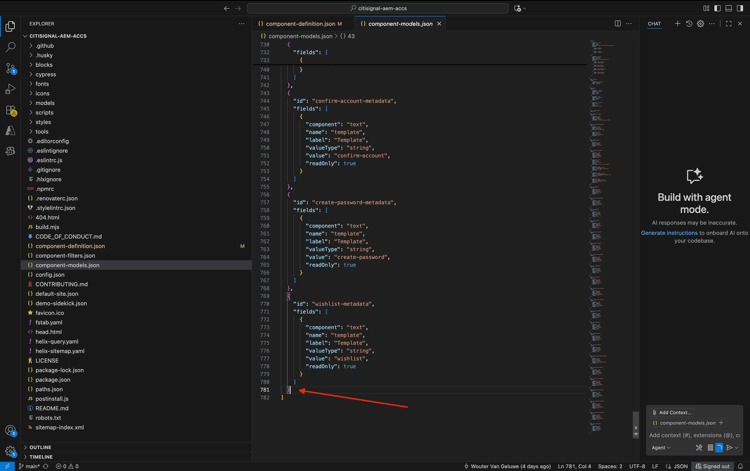Open package.json in the explorer
Viewport: 750px width, 471px height.
[52, 380]
